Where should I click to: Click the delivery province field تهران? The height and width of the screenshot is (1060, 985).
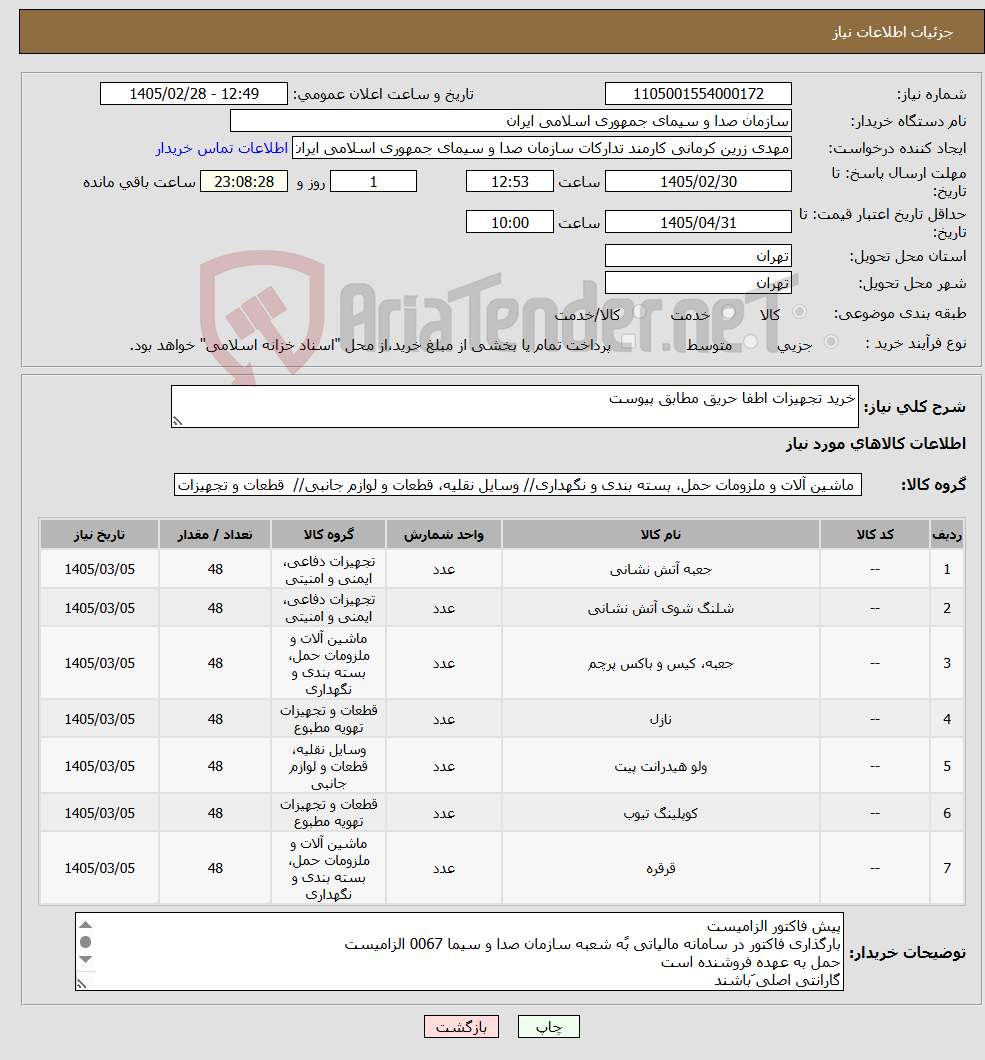[698, 256]
